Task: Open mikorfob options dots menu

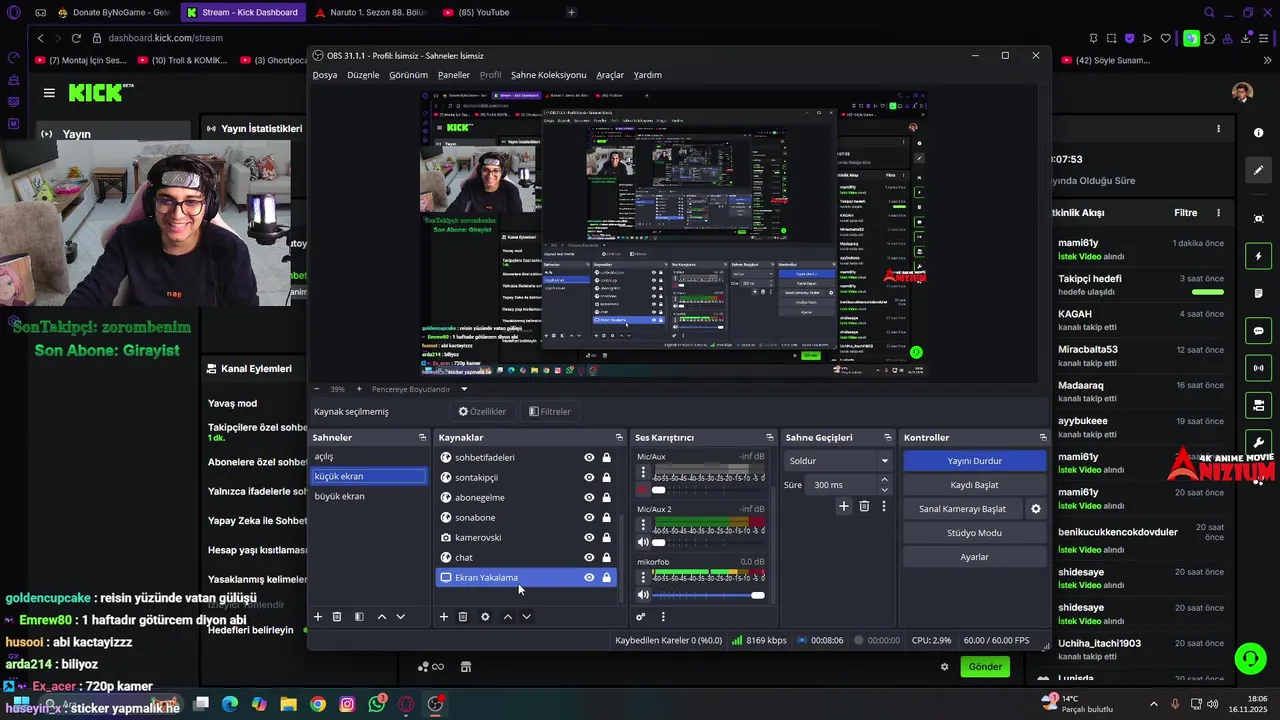Action: click(x=643, y=577)
